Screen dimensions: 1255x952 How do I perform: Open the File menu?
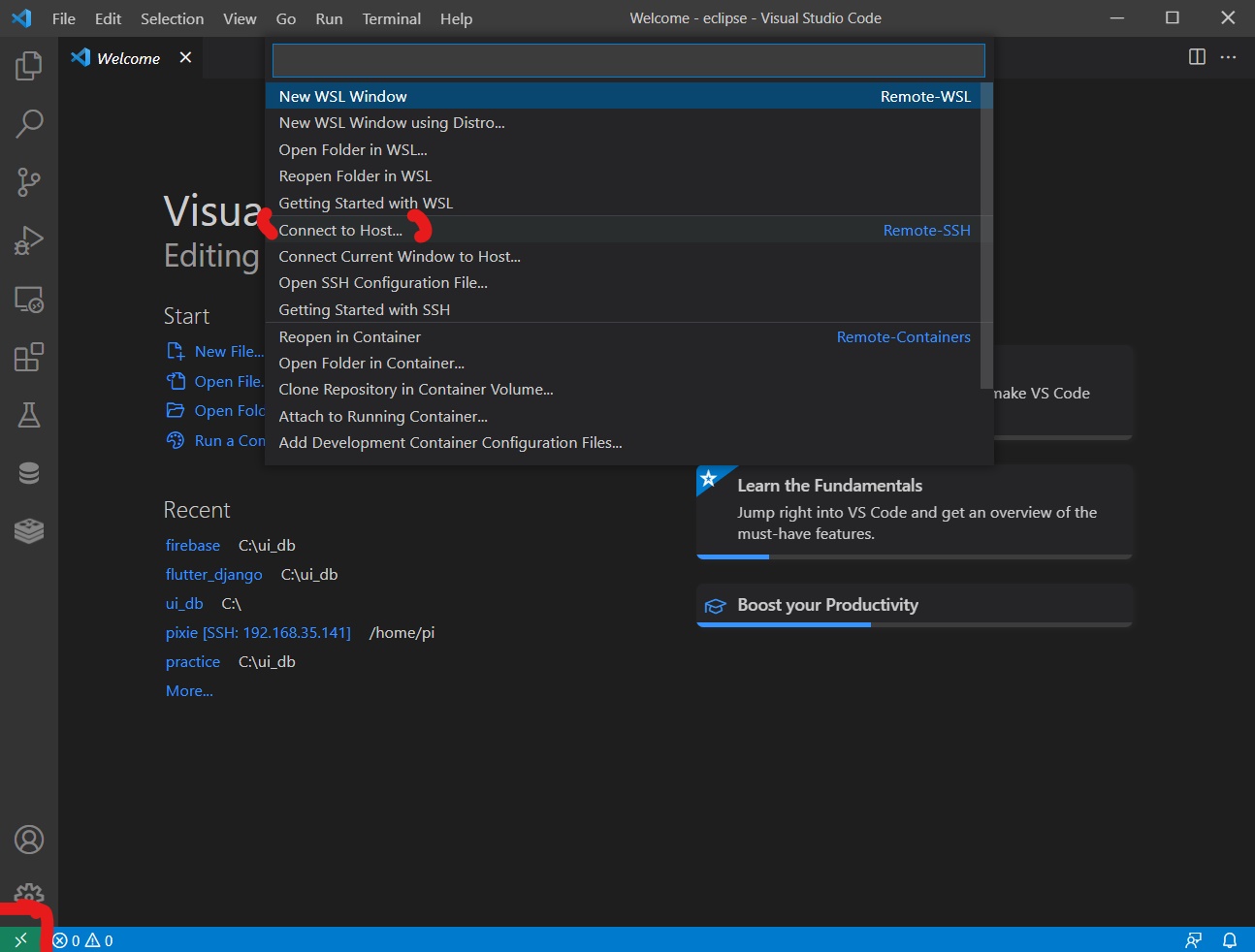click(x=64, y=18)
